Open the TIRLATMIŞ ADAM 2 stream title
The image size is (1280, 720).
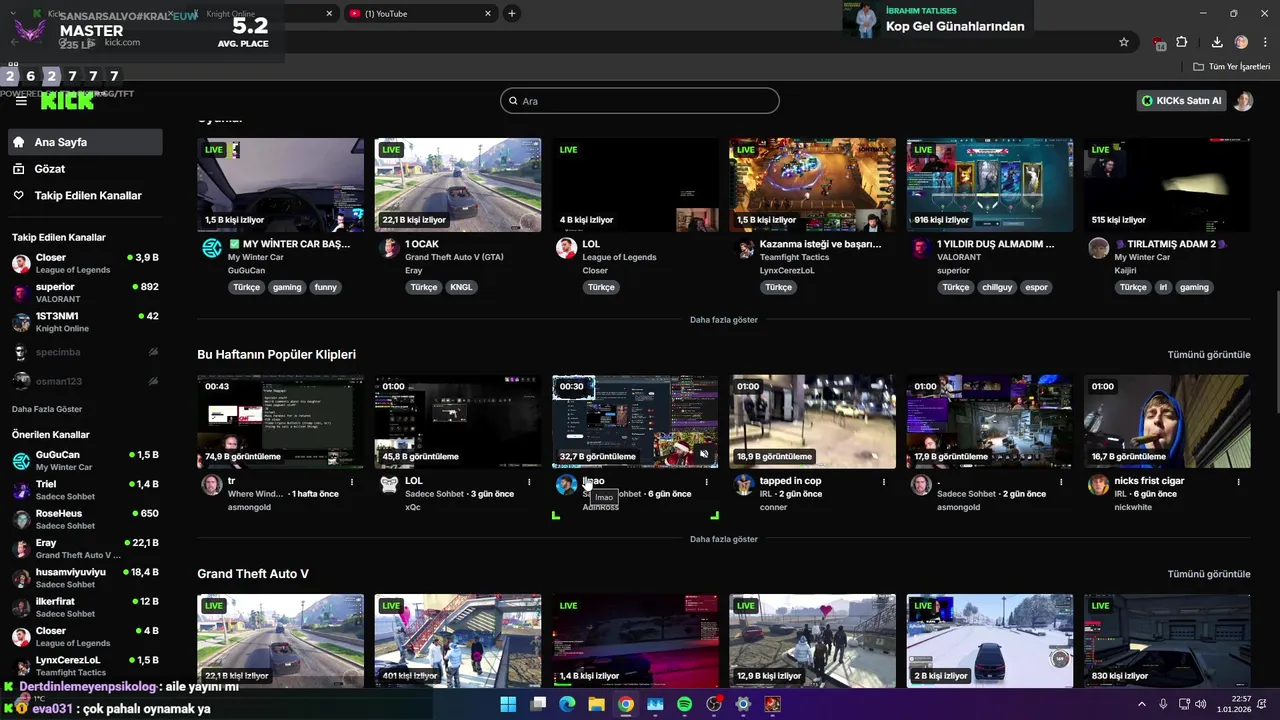[1172, 244]
